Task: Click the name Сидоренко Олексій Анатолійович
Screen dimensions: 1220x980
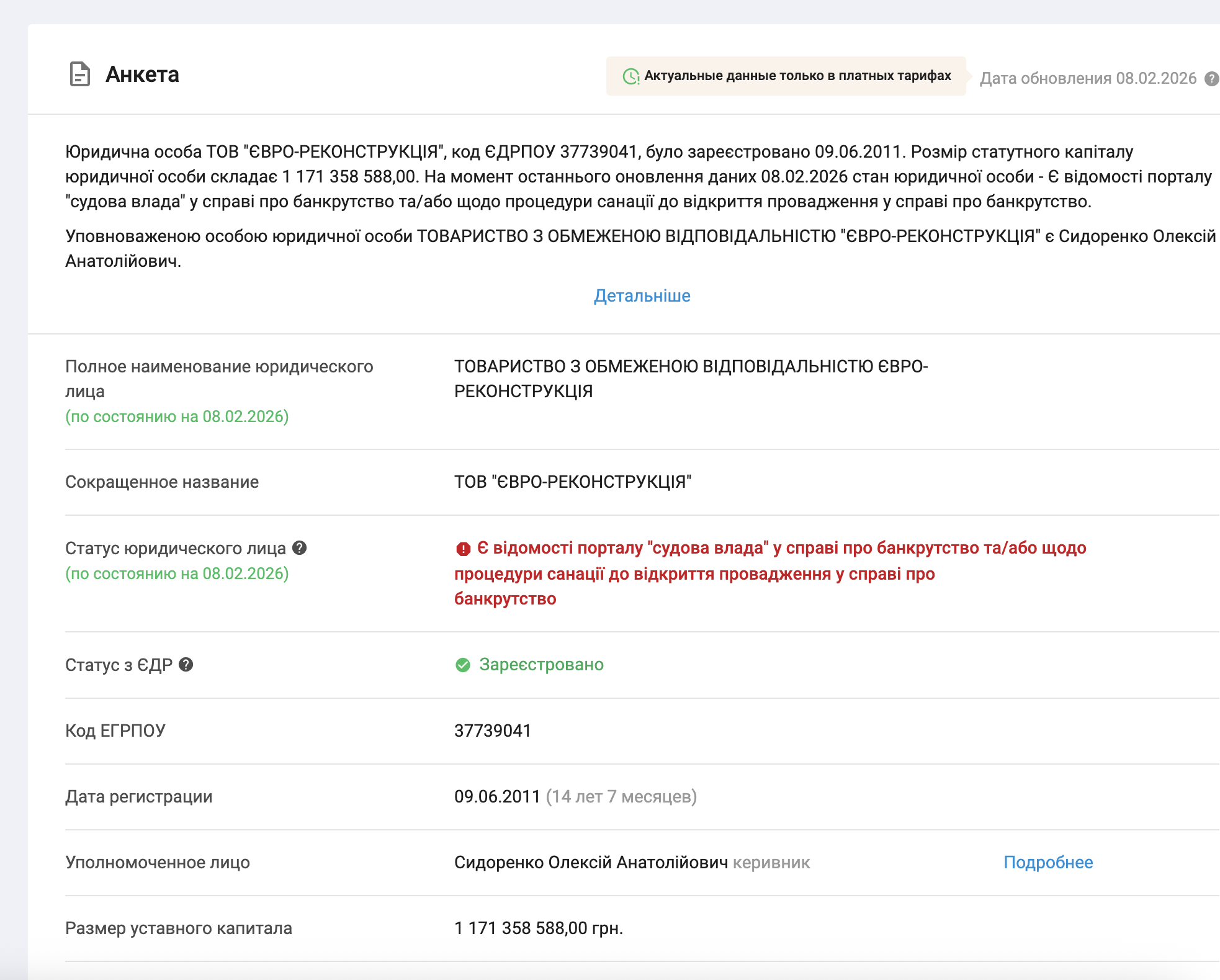Action: coord(591,863)
